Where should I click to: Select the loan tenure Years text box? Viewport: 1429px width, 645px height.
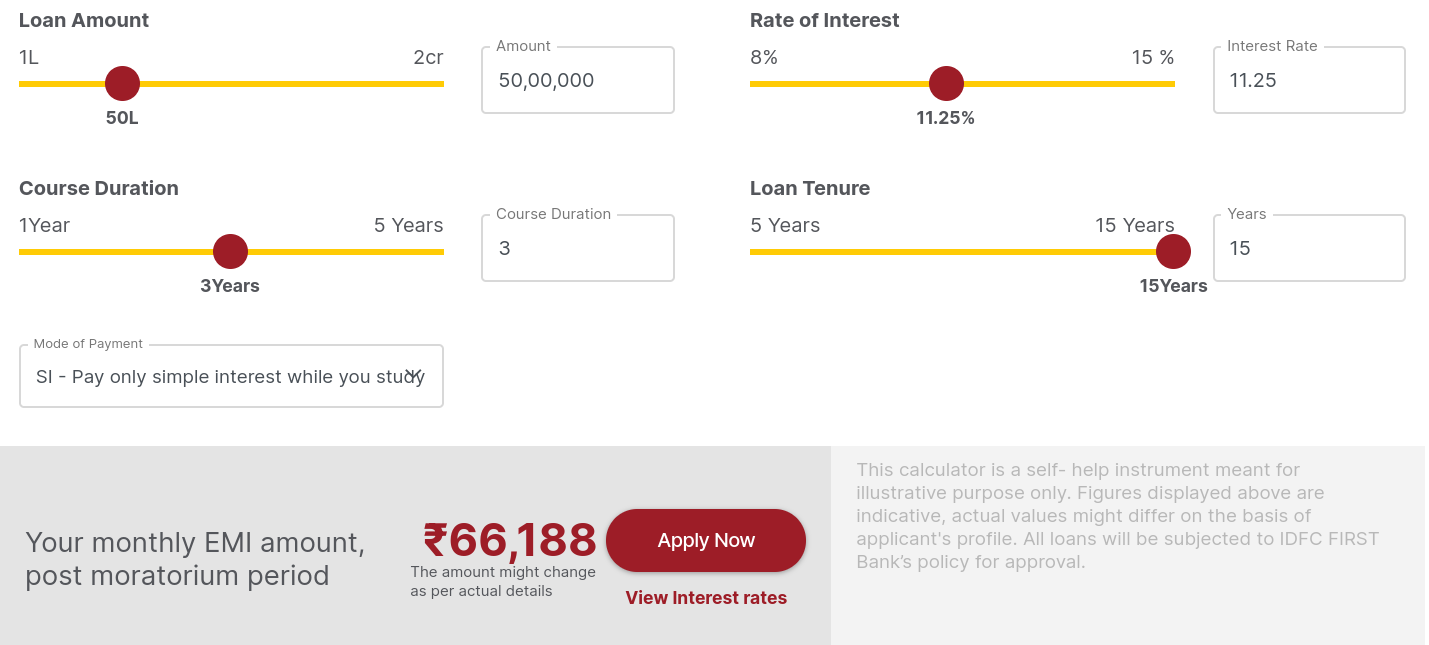(1309, 248)
